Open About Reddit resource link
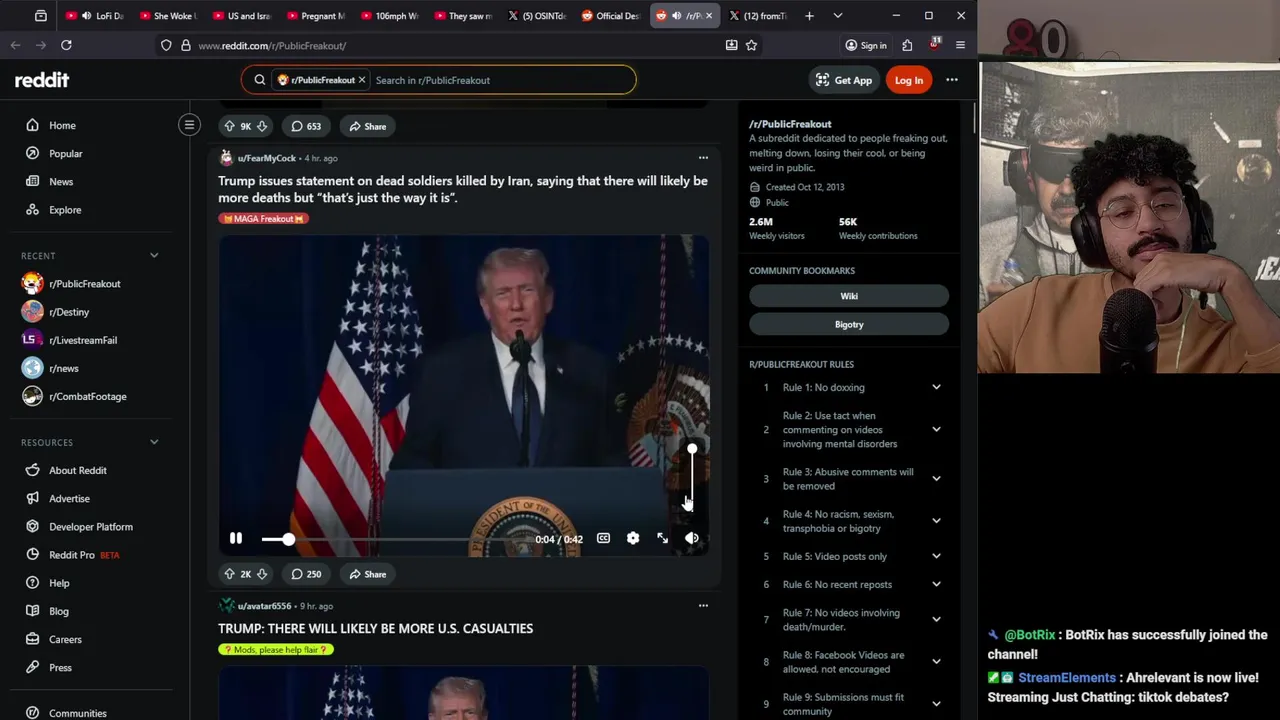The height and width of the screenshot is (720, 1280). tap(77, 470)
